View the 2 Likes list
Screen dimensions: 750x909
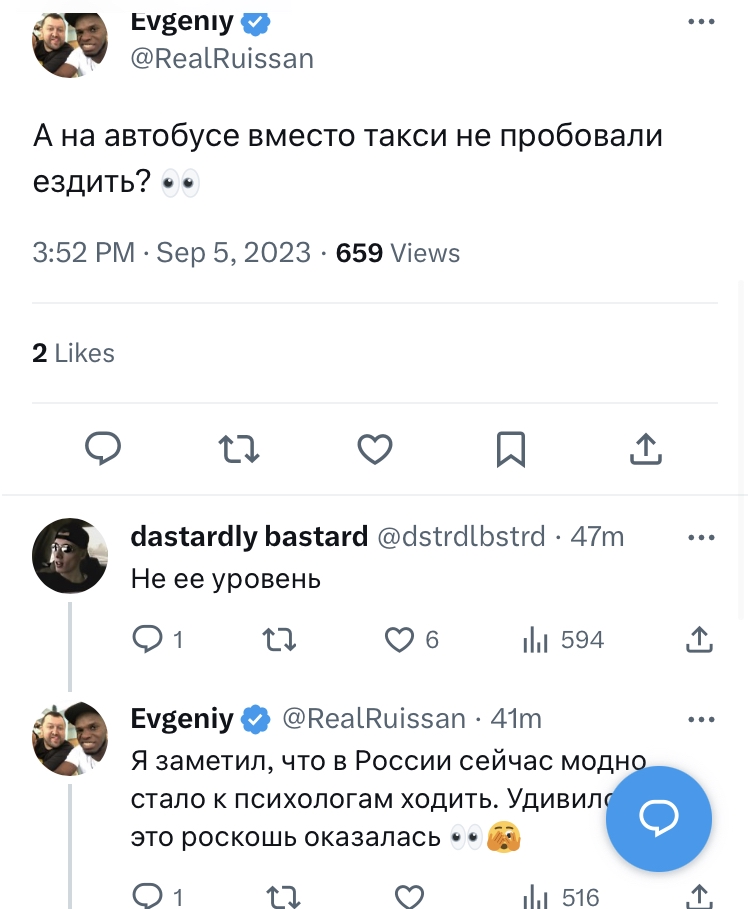pyautogui.click(x=73, y=353)
